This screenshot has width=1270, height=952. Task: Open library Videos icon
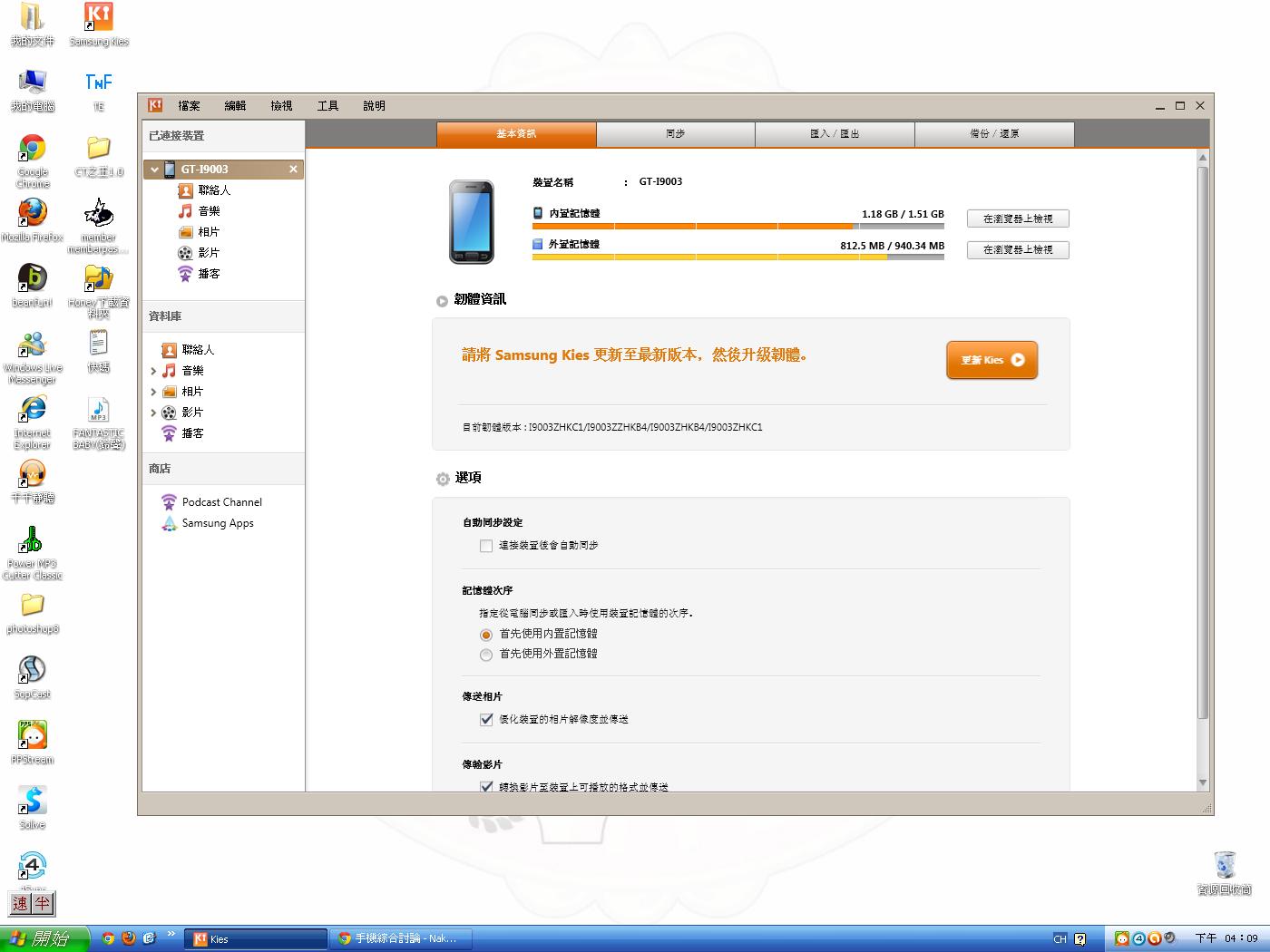pyautogui.click(x=169, y=413)
